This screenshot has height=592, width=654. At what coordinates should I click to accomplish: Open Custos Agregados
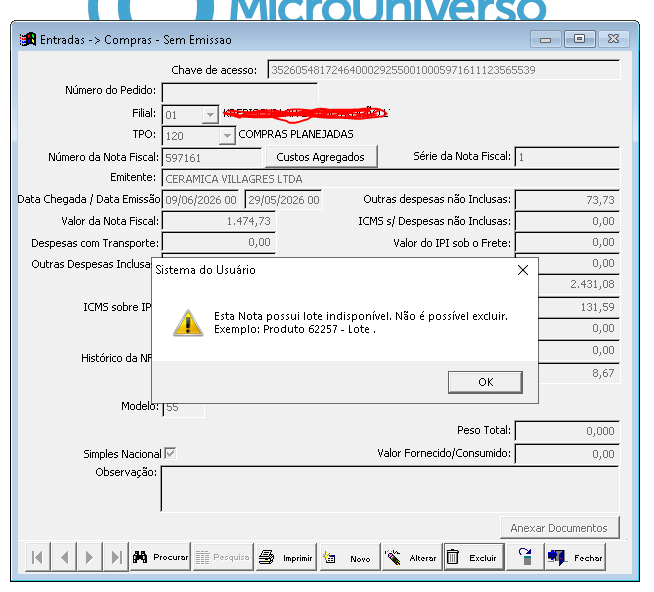(320, 157)
